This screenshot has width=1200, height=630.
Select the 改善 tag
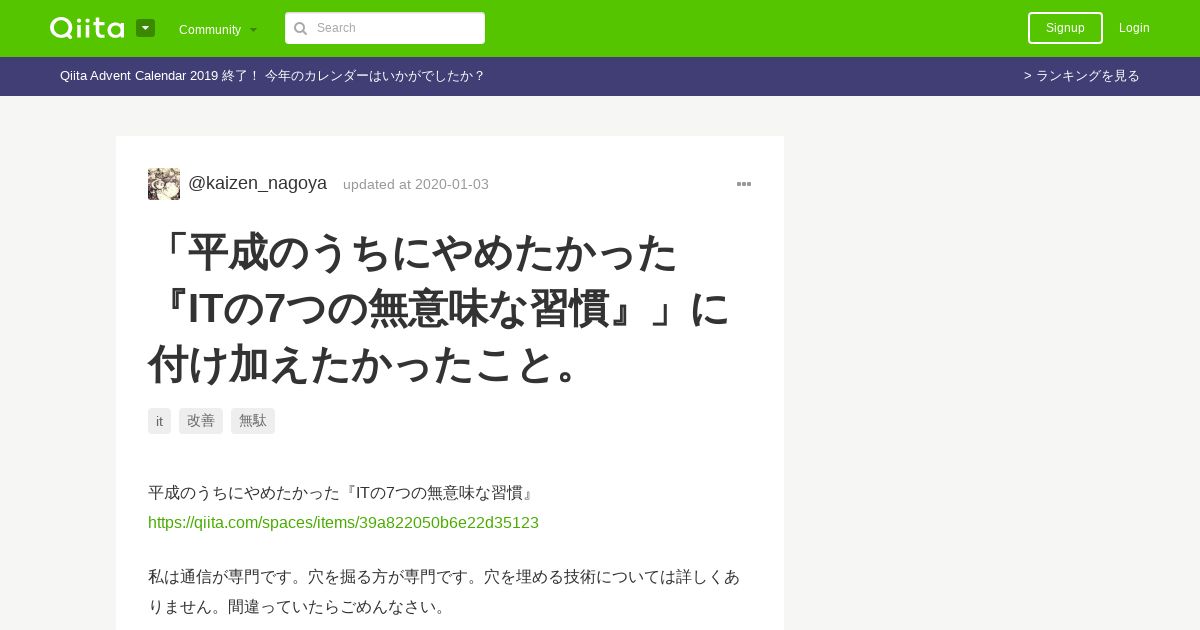201,421
